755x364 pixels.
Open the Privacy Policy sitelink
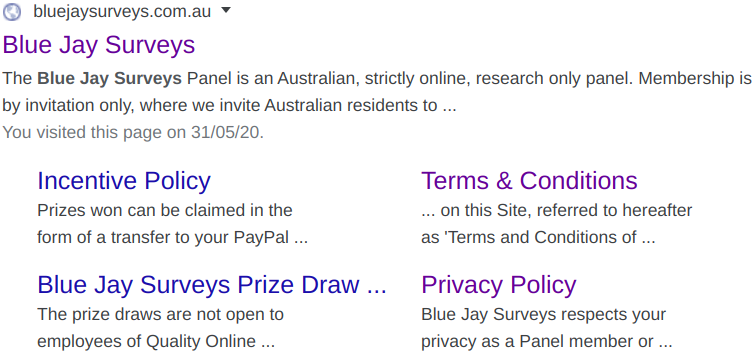point(498,285)
